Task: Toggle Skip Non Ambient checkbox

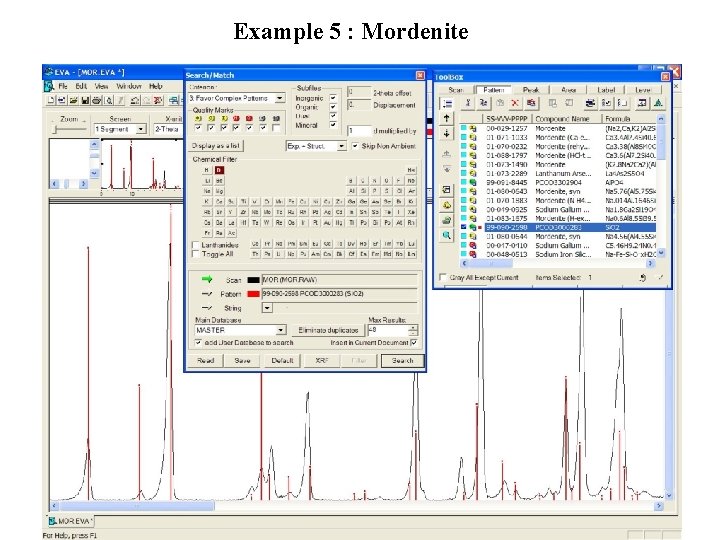Action: (355, 146)
